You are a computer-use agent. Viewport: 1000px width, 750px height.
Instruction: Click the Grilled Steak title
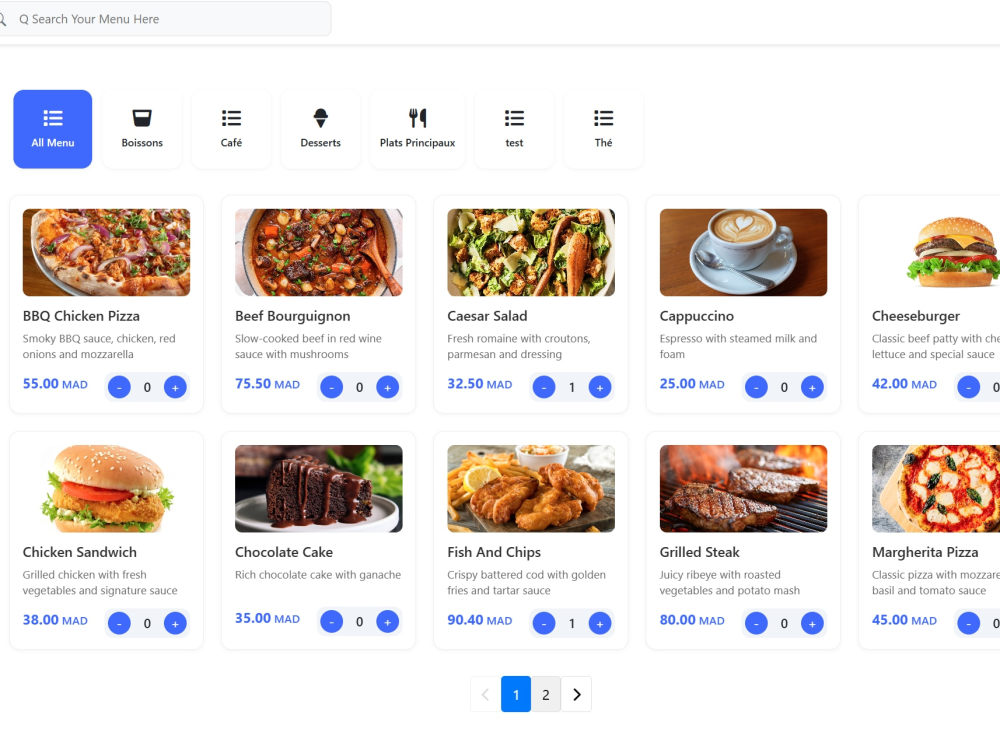click(x=700, y=552)
